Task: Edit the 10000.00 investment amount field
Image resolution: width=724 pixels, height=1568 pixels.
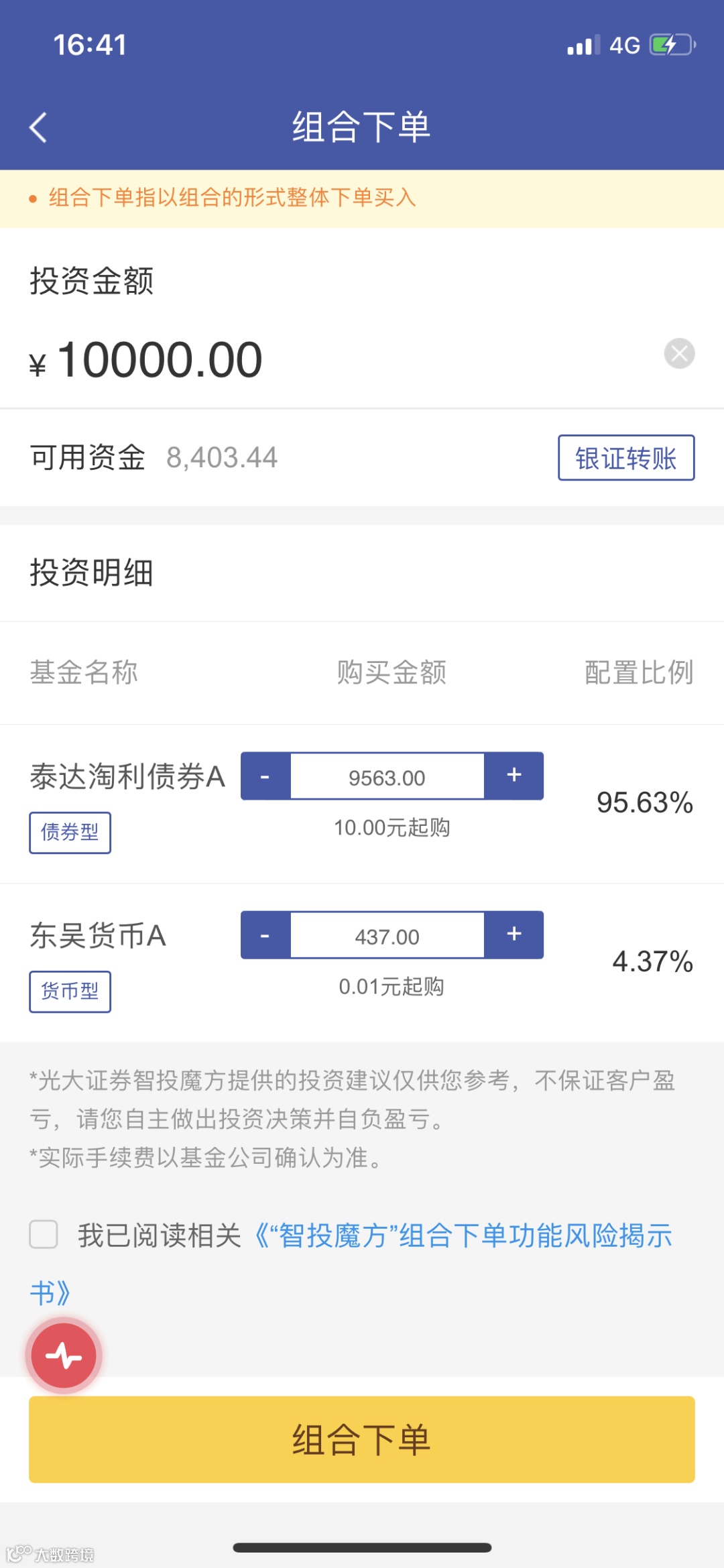Action: [x=160, y=360]
